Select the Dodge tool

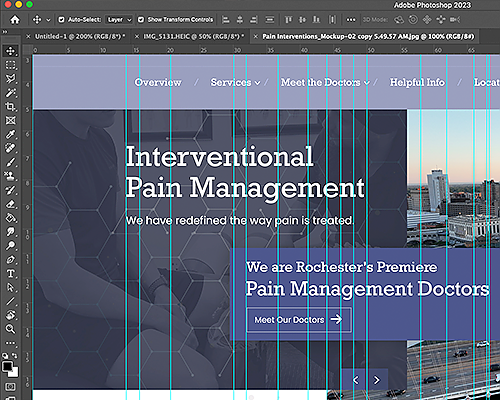point(11,246)
